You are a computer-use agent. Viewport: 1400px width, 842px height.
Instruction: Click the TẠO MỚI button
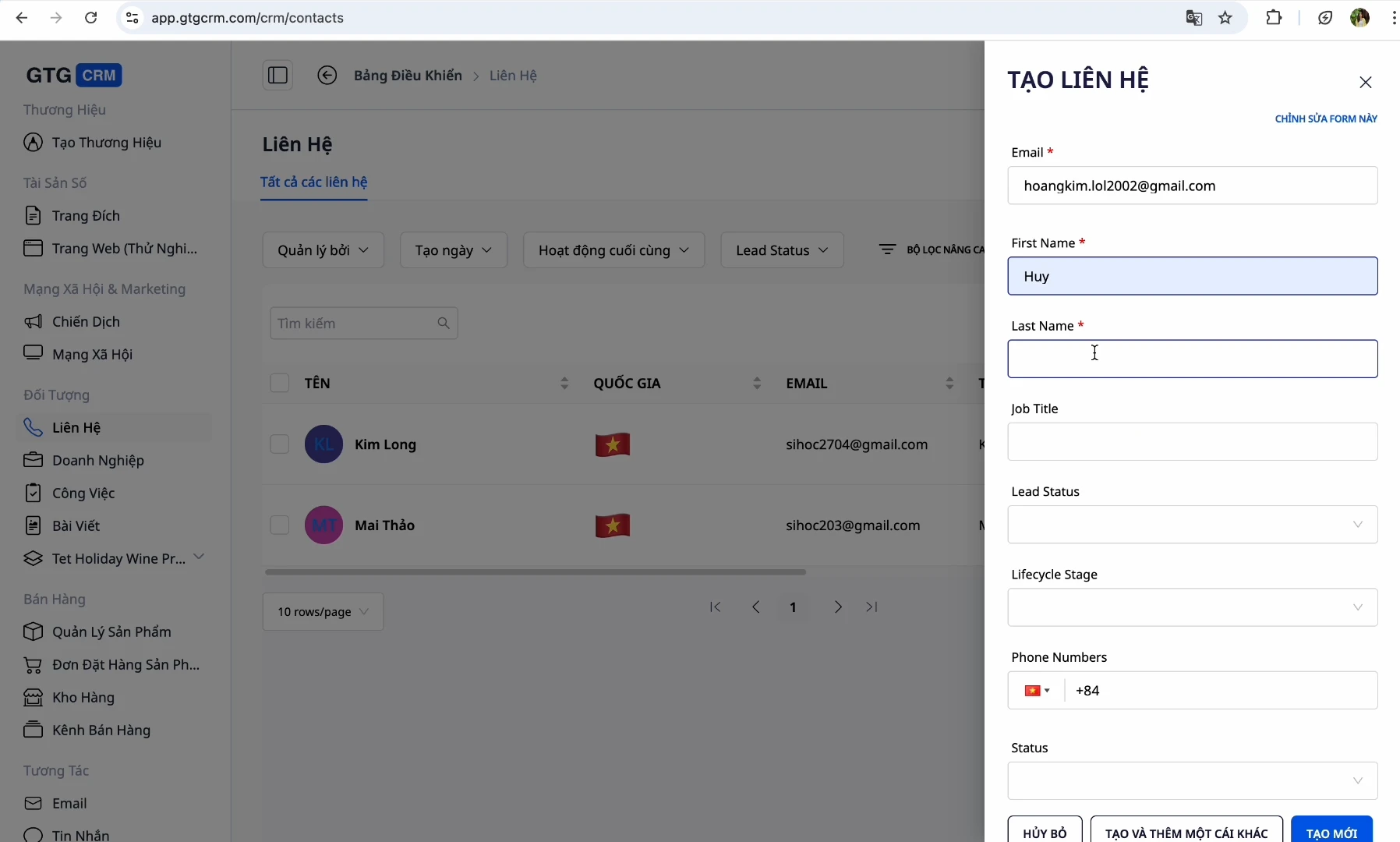1333,831
